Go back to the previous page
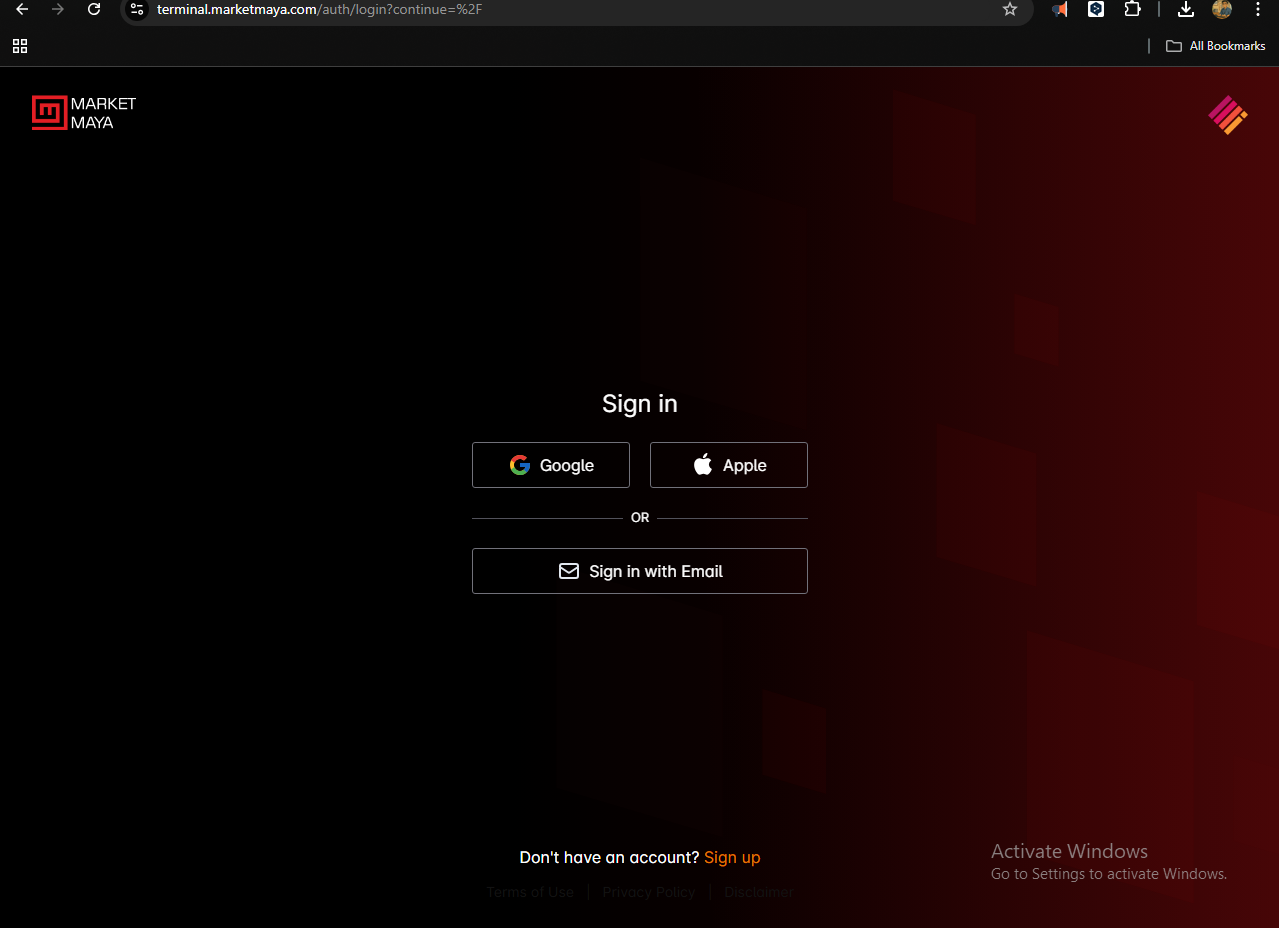 click(x=22, y=9)
